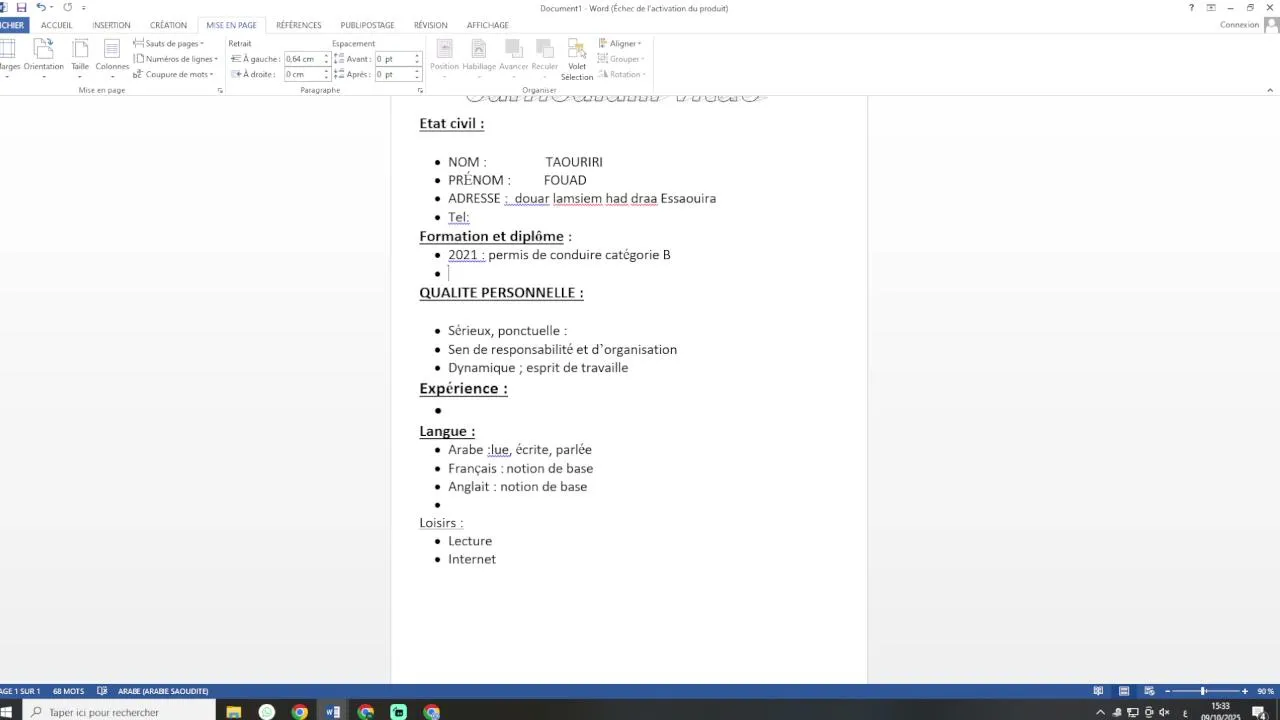Click the À gauche indent field
1280x720 pixels.
tap(303, 59)
